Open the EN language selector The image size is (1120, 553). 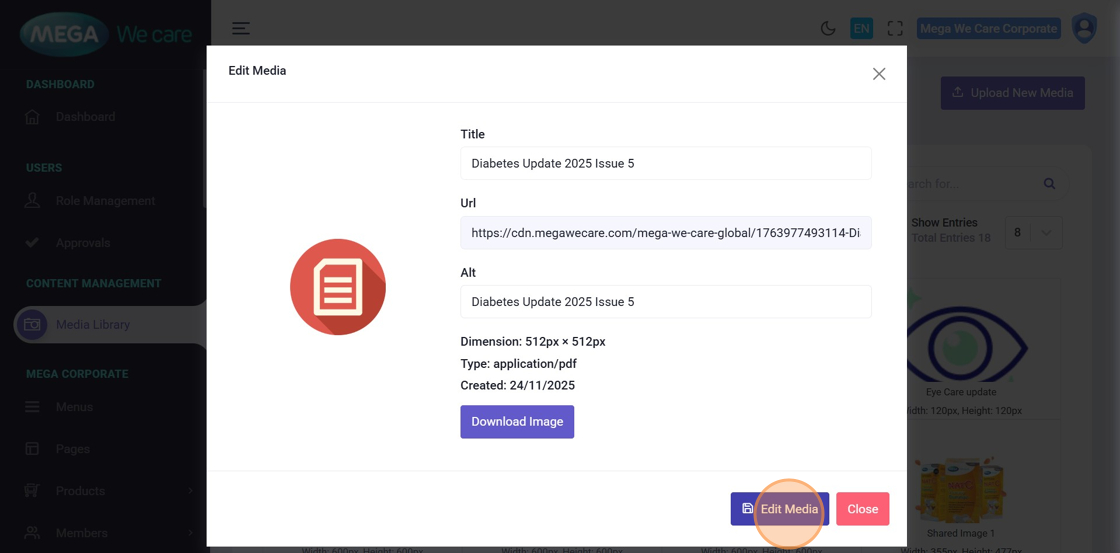[861, 29]
